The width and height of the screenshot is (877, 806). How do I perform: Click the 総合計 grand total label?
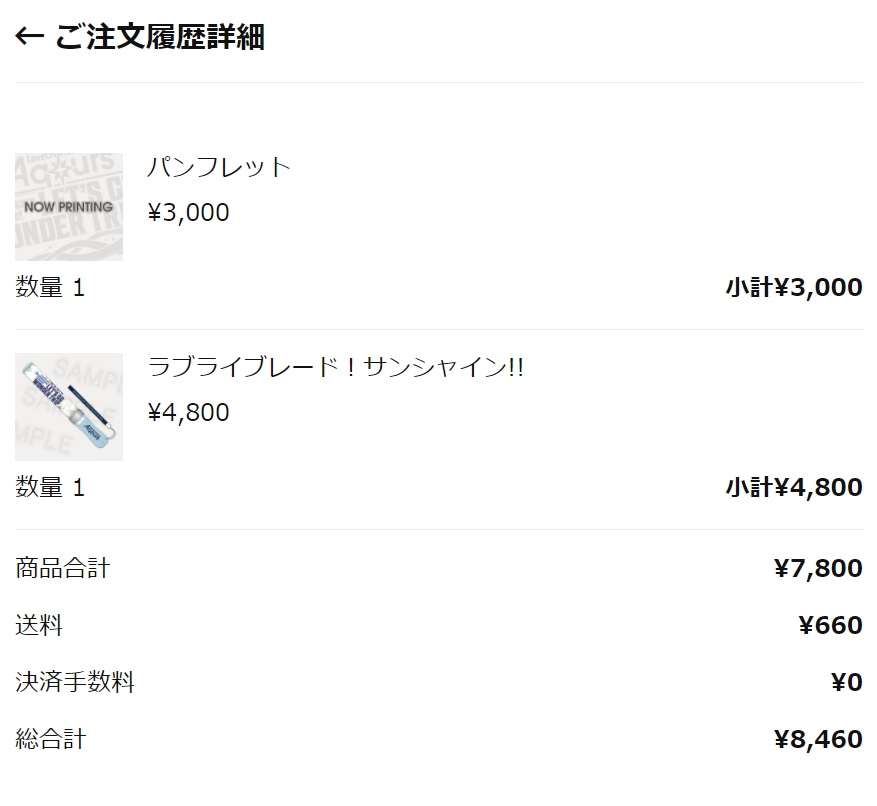coord(51,740)
